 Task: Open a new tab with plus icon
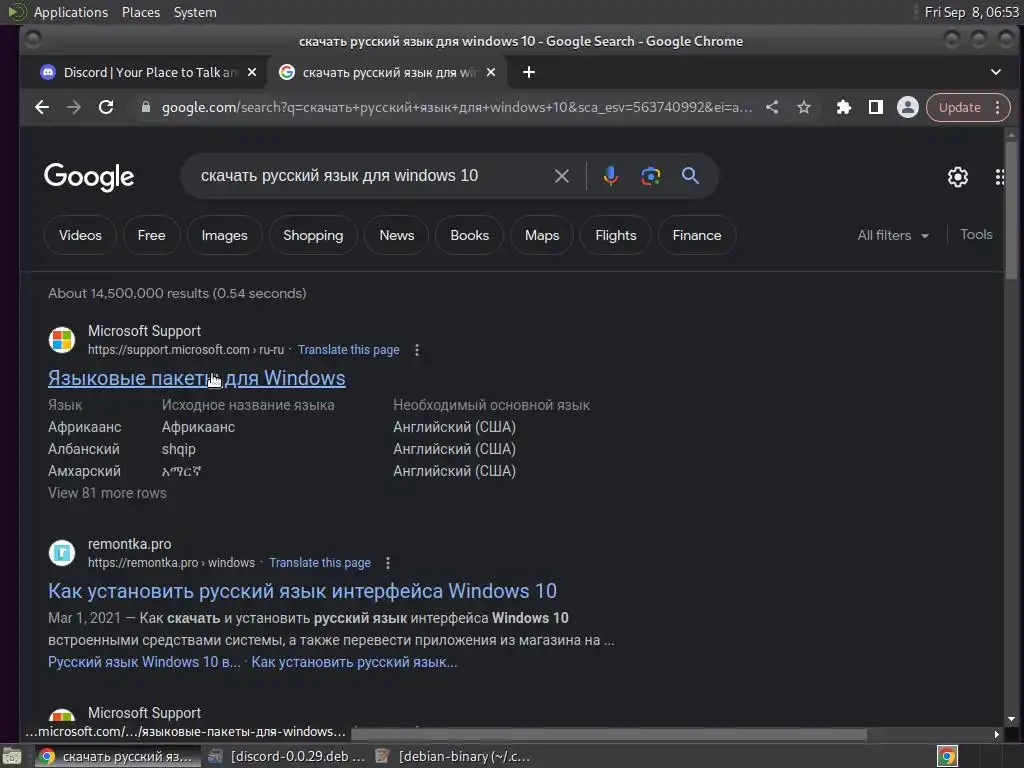[x=529, y=72]
